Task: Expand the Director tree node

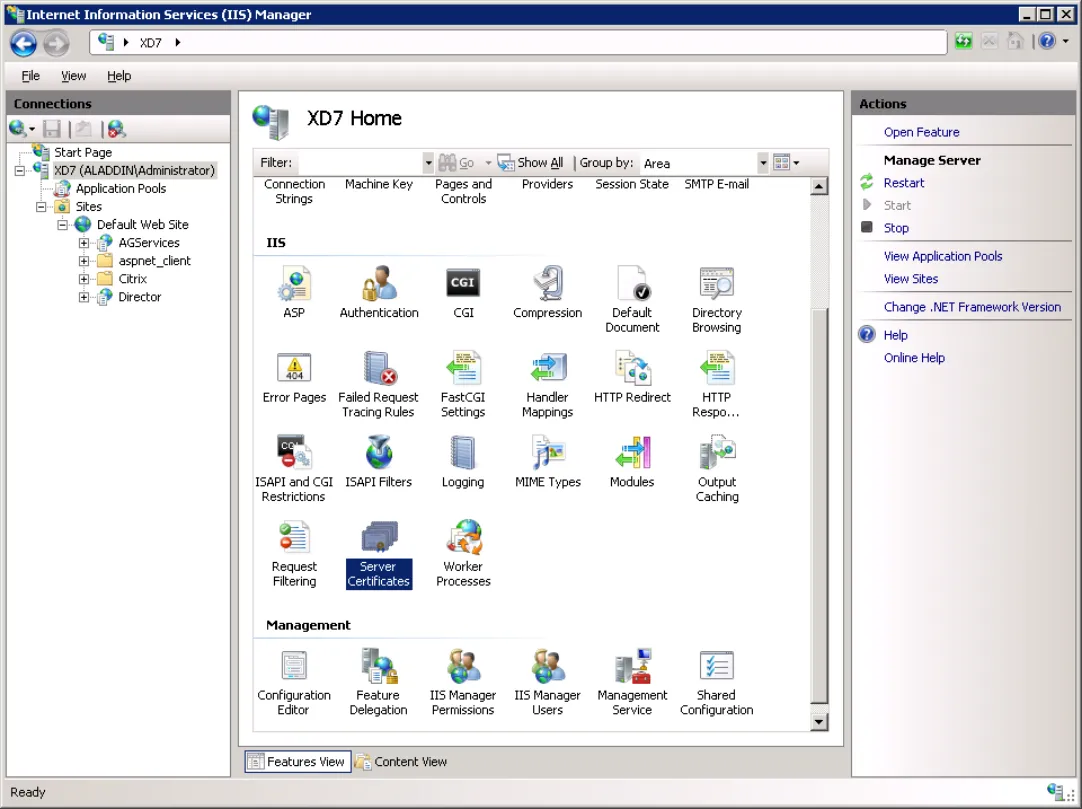Action: [x=83, y=298]
